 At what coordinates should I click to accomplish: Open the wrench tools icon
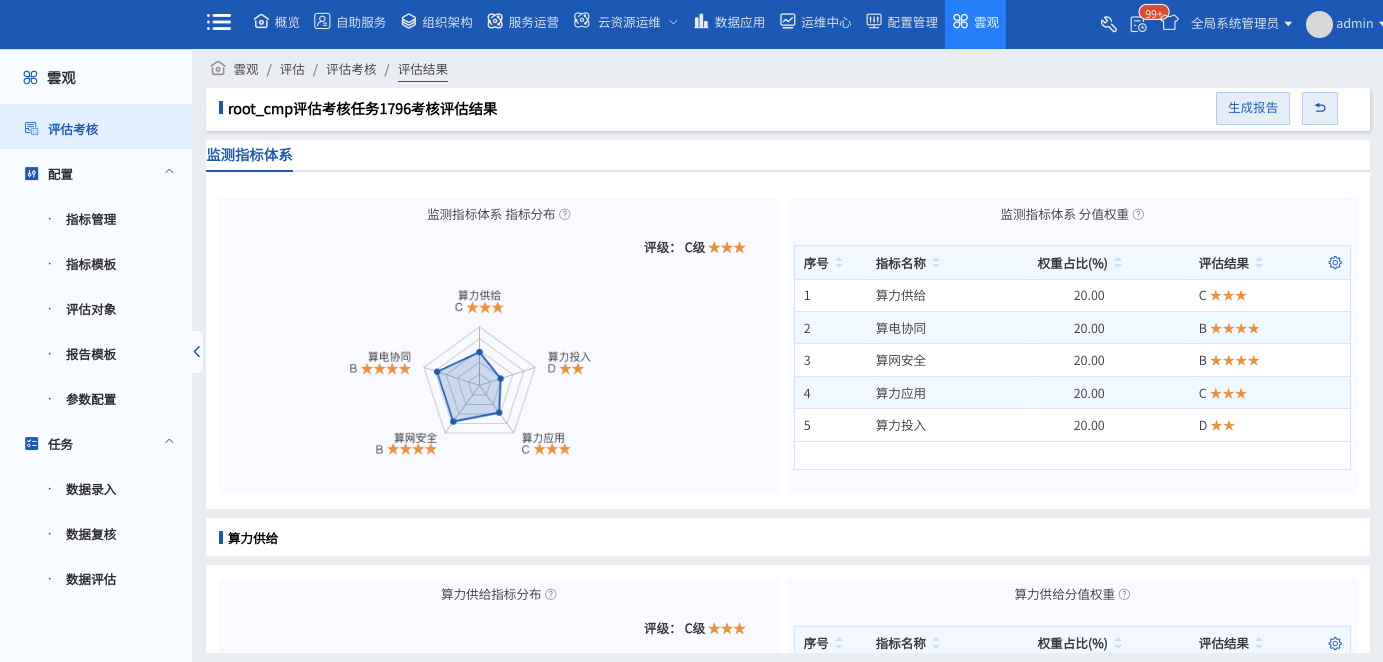tap(1108, 24)
